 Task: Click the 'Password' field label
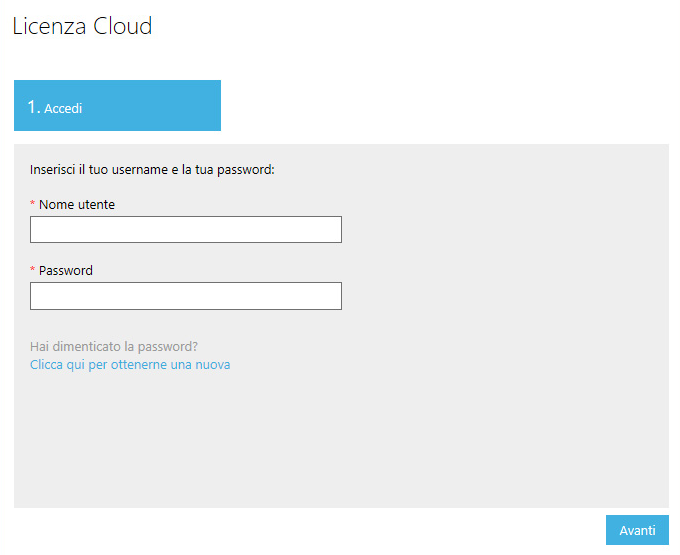[x=65, y=271]
